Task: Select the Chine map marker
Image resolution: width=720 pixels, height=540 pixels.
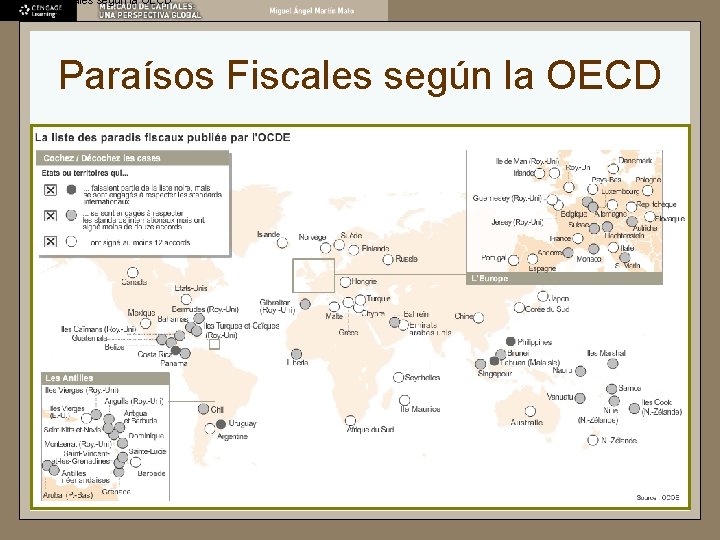Action: pyautogui.click(x=478, y=317)
